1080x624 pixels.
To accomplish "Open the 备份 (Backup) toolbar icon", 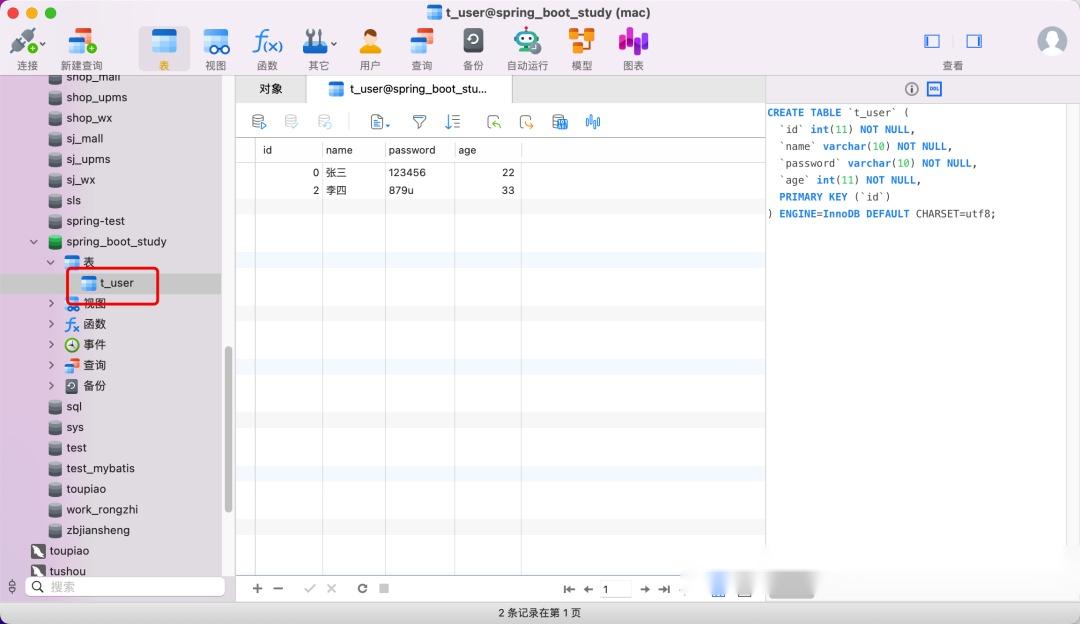I will click(x=472, y=45).
